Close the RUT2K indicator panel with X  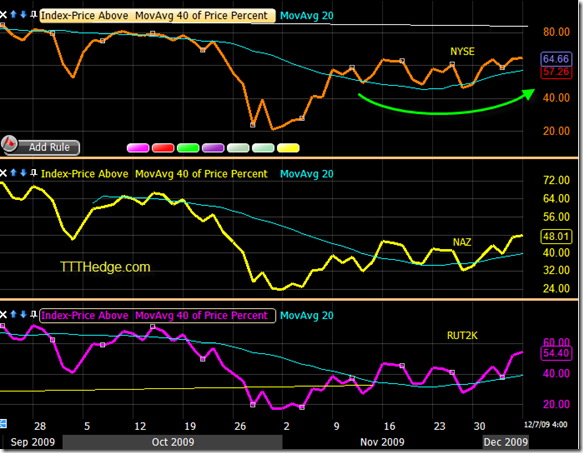[x=3, y=315]
